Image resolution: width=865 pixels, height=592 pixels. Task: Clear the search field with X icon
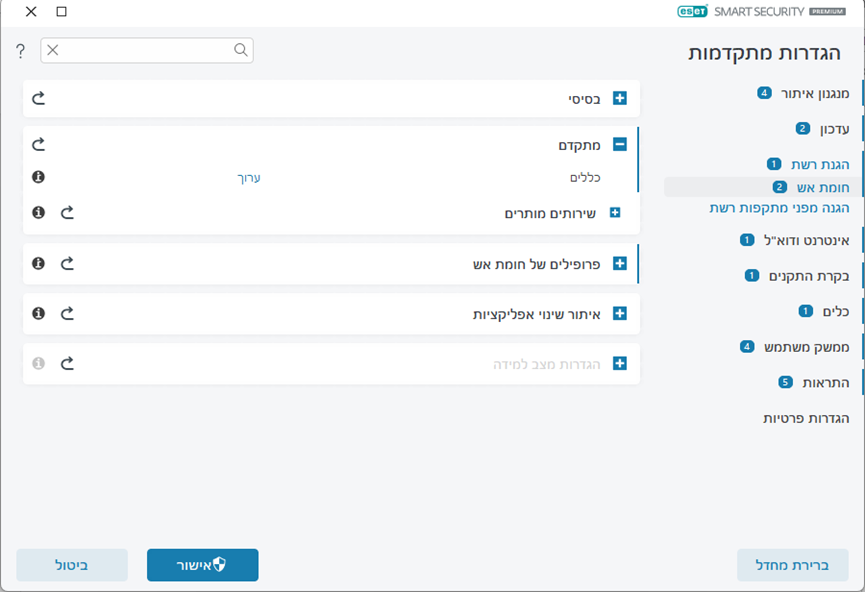point(53,50)
